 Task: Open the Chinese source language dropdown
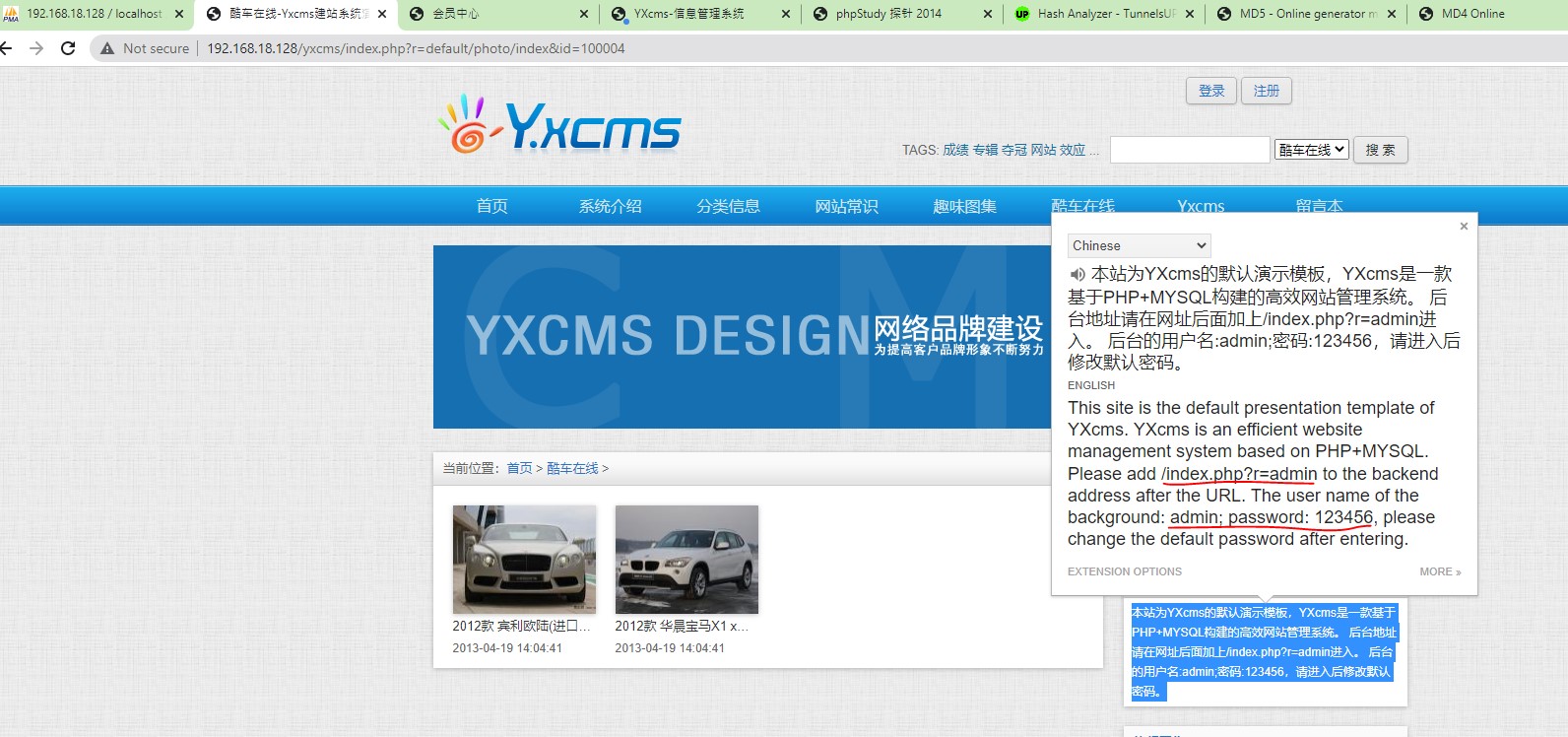pos(1140,245)
